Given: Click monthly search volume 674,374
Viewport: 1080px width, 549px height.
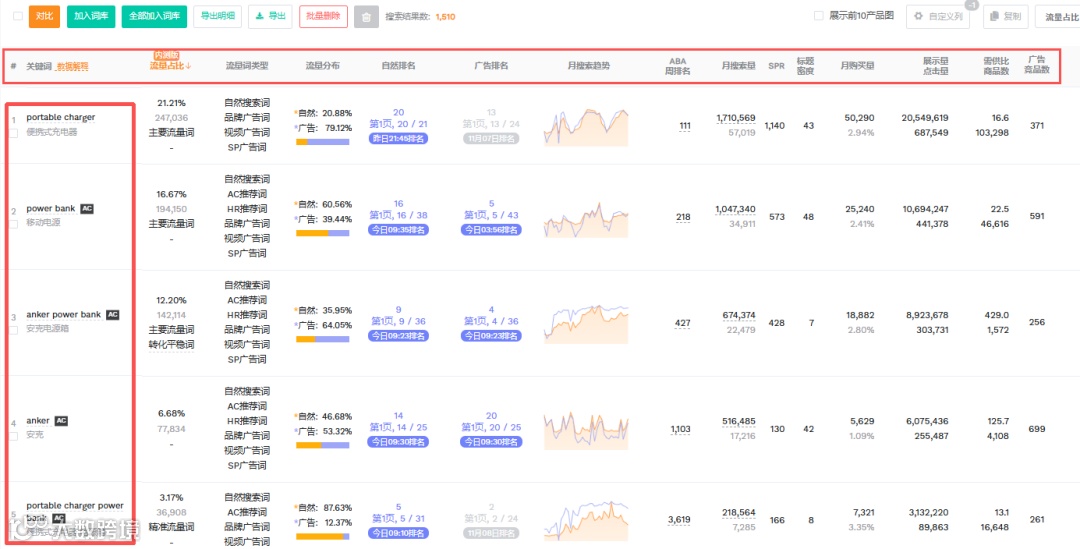Looking at the screenshot, I should (x=739, y=315).
